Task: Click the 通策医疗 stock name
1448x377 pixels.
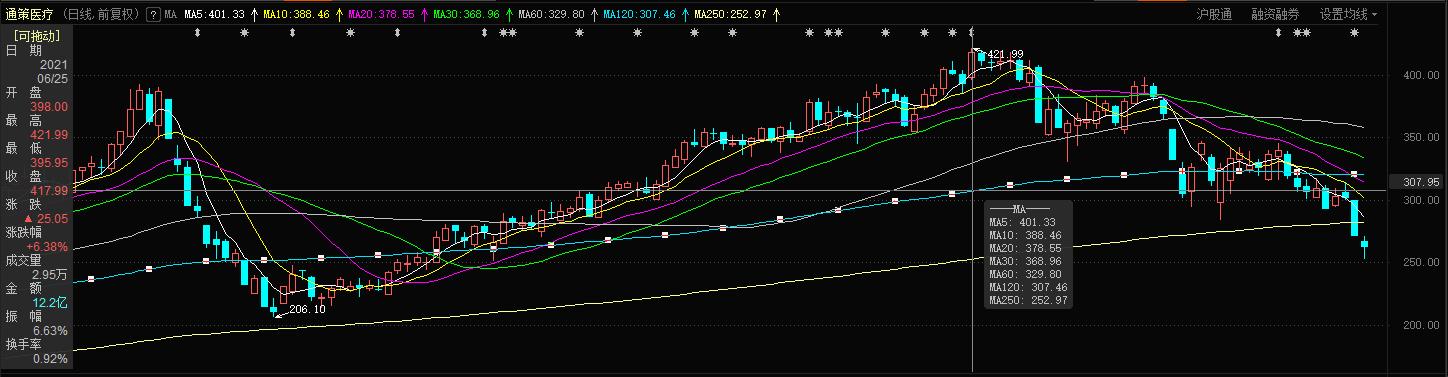Action: click(29, 15)
